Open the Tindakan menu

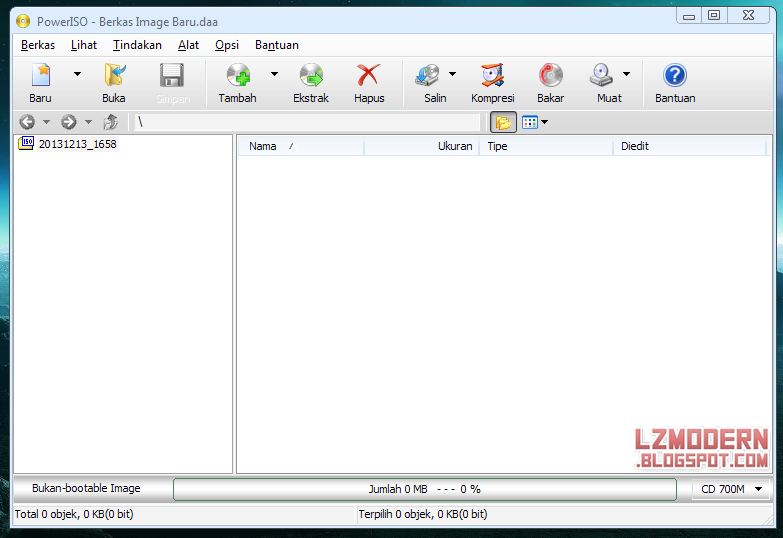(x=137, y=45)
